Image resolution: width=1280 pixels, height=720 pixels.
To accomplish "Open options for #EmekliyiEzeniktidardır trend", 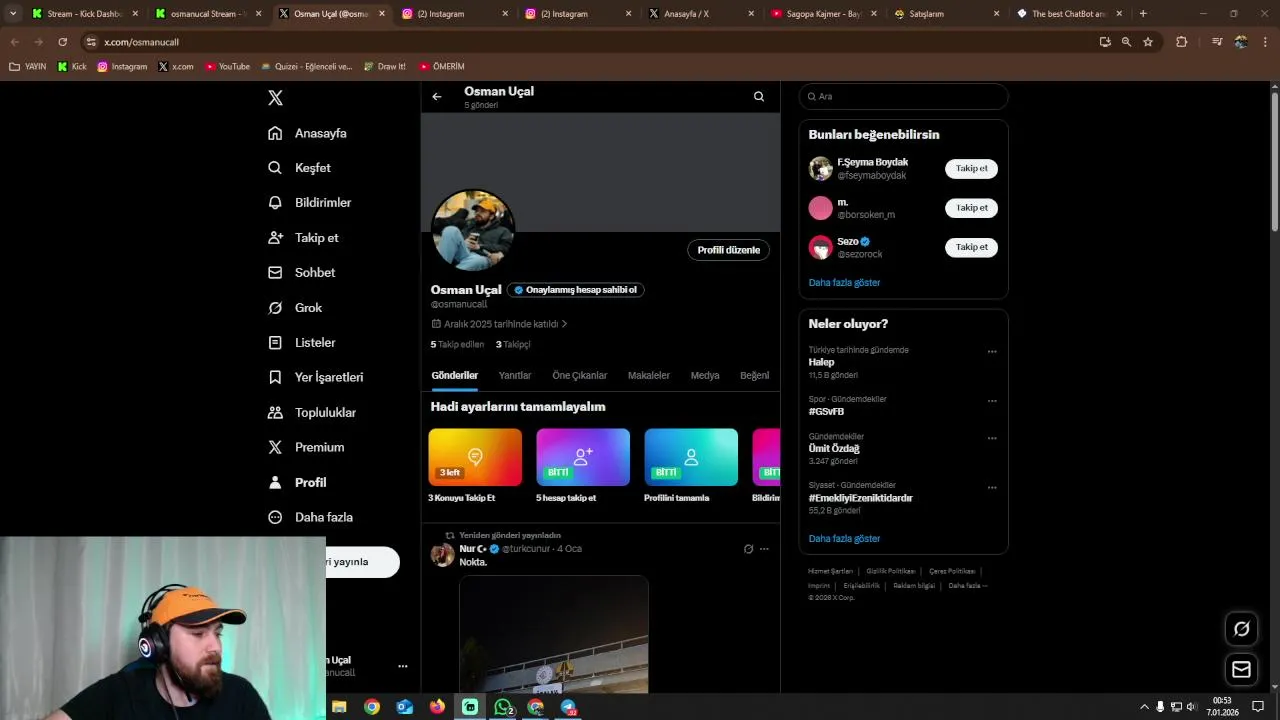I will pos(992,488).
